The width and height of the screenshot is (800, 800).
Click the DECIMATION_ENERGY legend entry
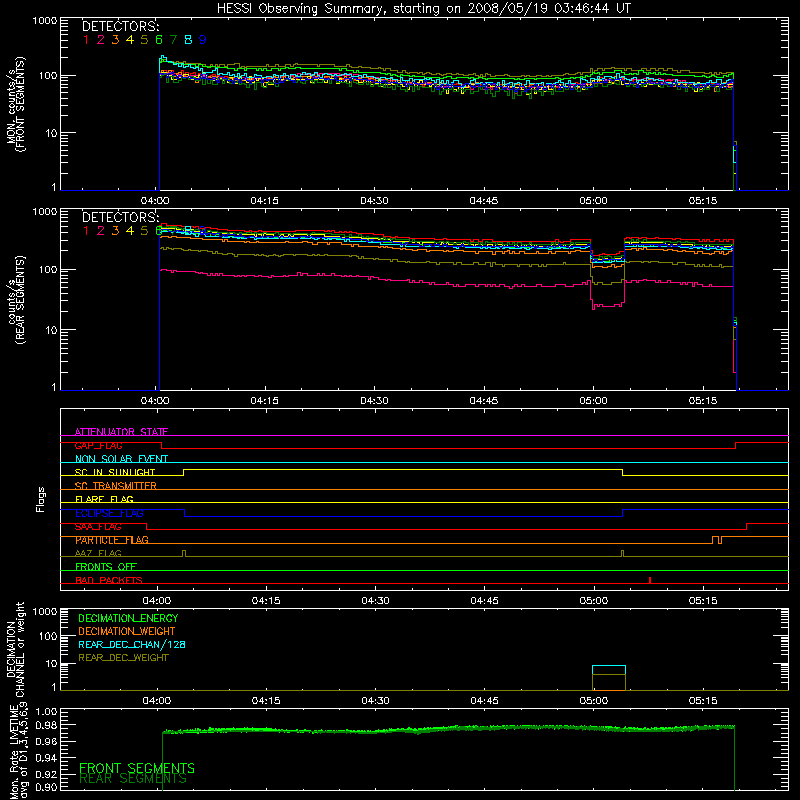point(128,618)
